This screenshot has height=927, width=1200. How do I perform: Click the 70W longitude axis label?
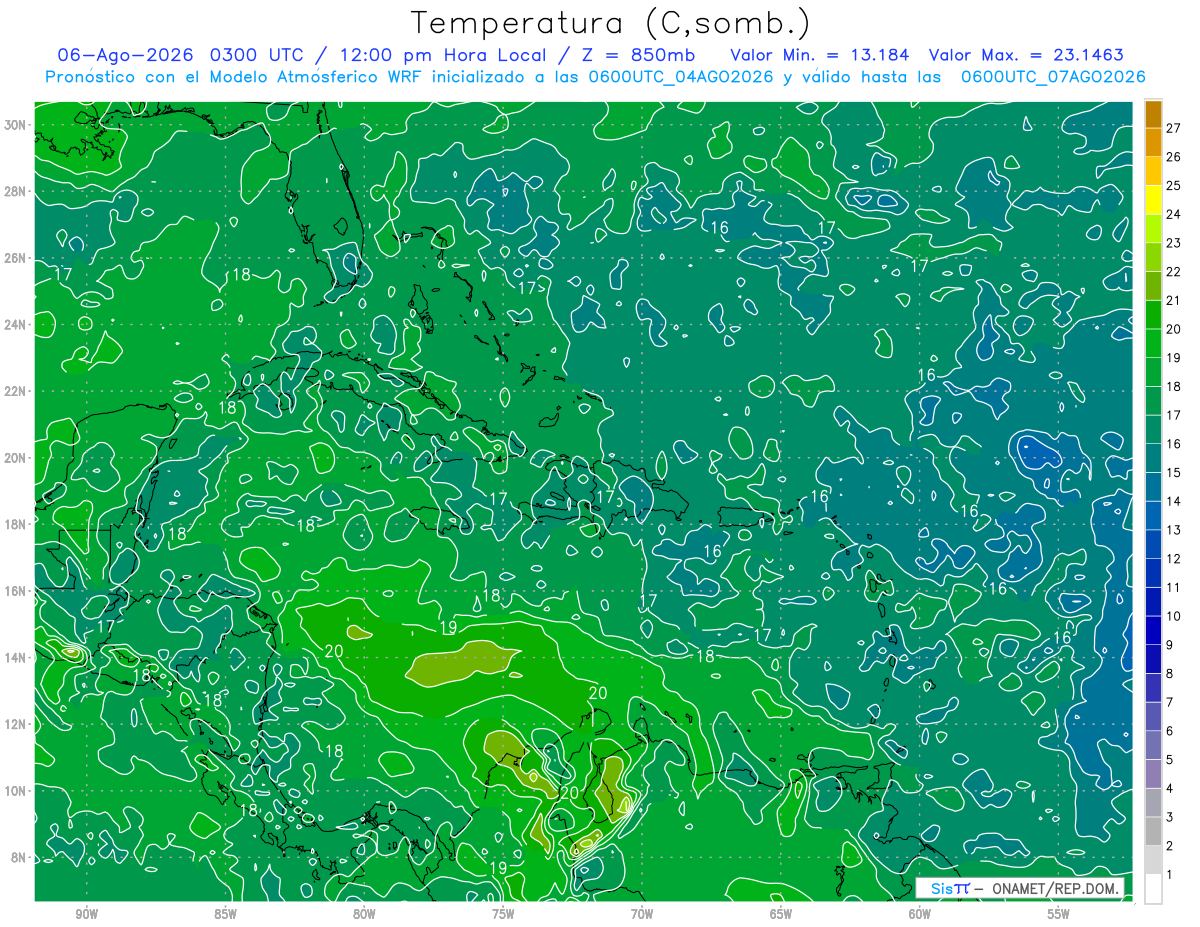tap(642, 914)
